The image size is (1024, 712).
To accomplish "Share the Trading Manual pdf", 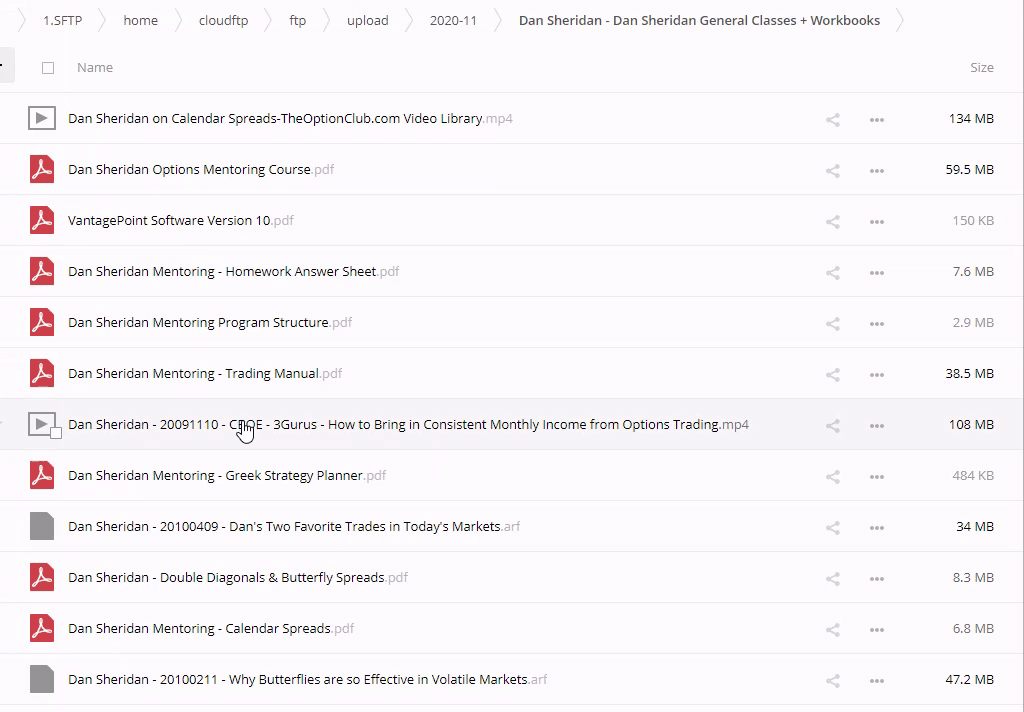I will coord(832,374).
